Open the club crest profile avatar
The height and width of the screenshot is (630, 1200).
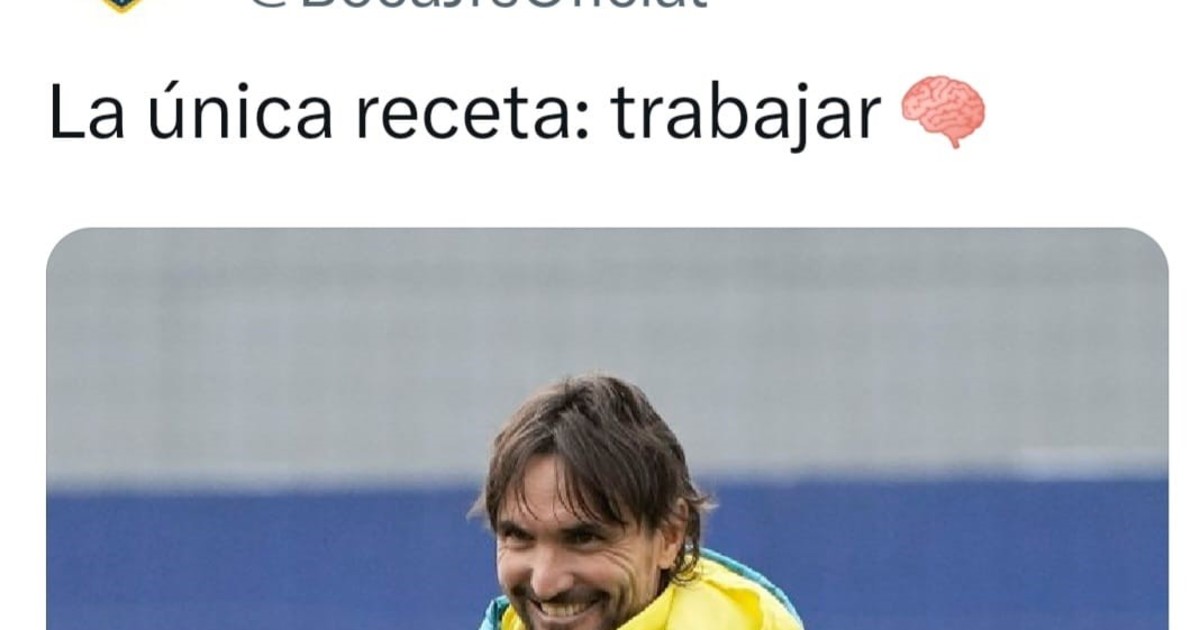click(x=120, y=5)
